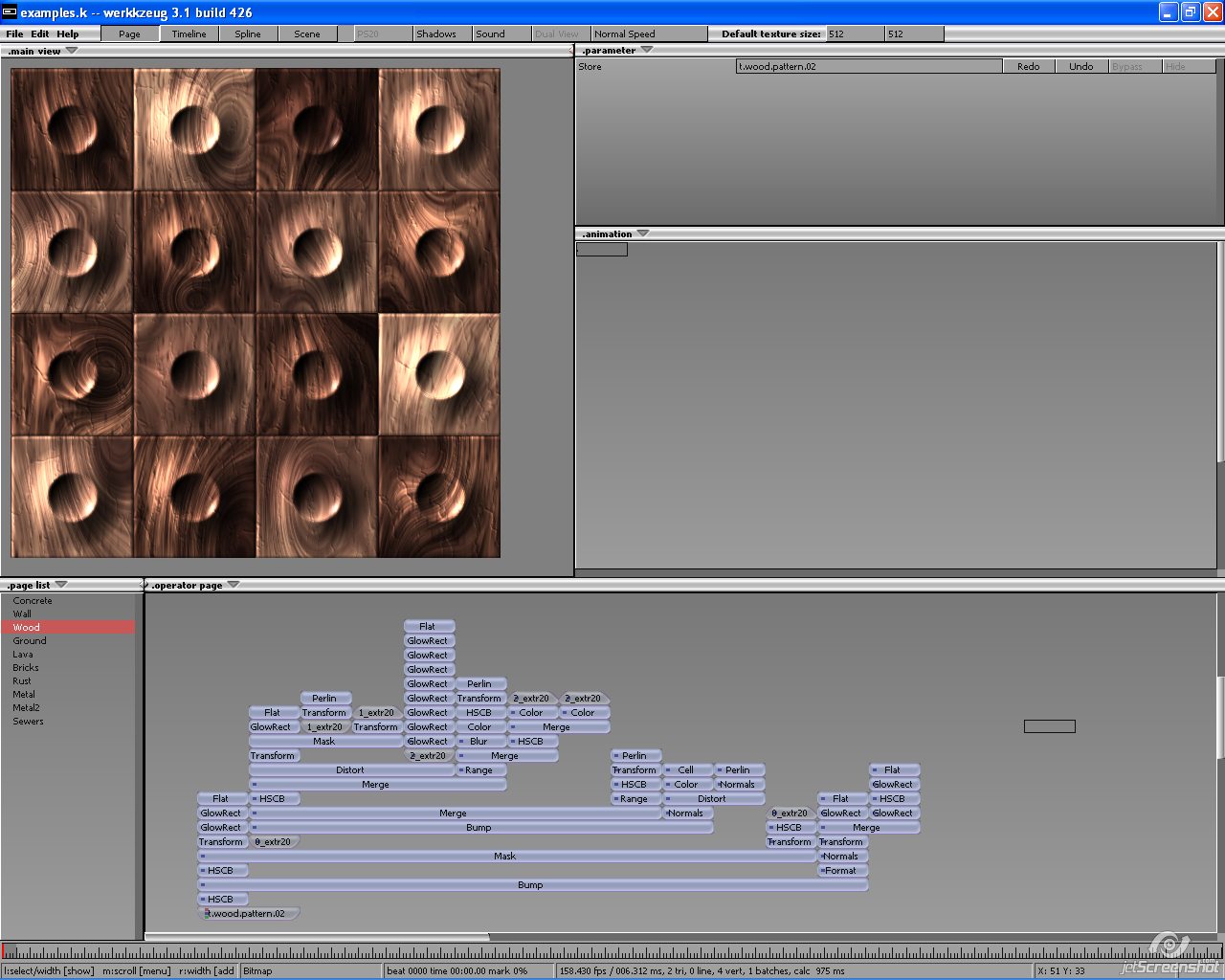This screenshot has width=1225, height=980.
Task: Select the Lava page in page list
Action: 23,655
